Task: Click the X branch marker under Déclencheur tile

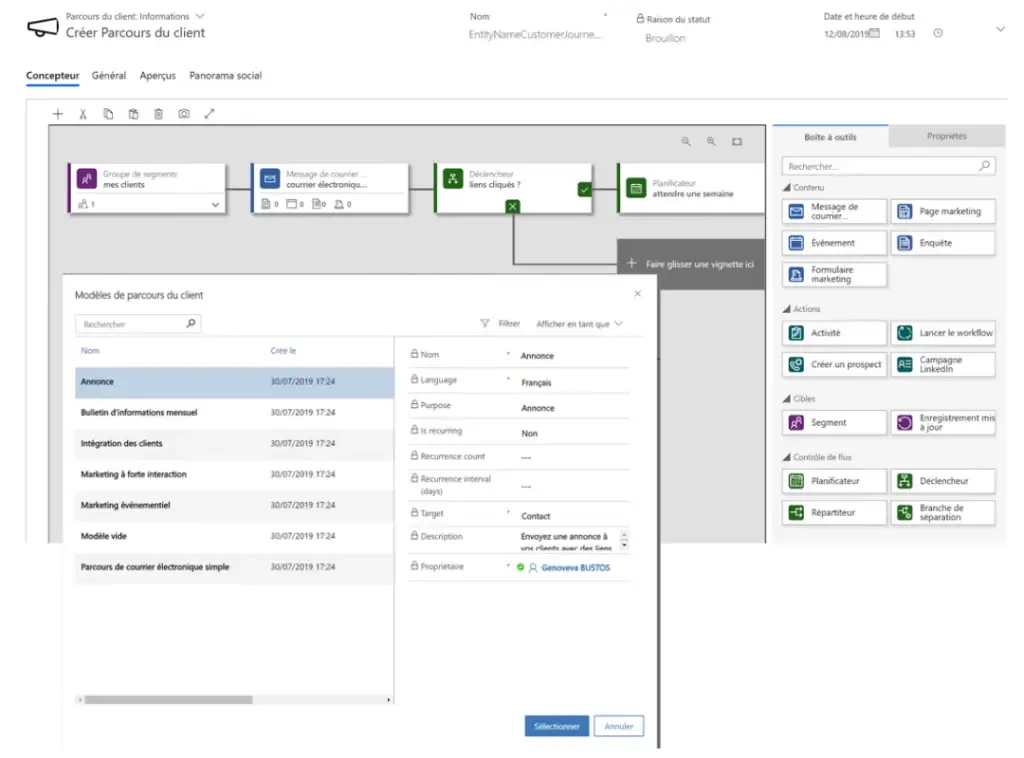Action: click(x=513, y=206)
